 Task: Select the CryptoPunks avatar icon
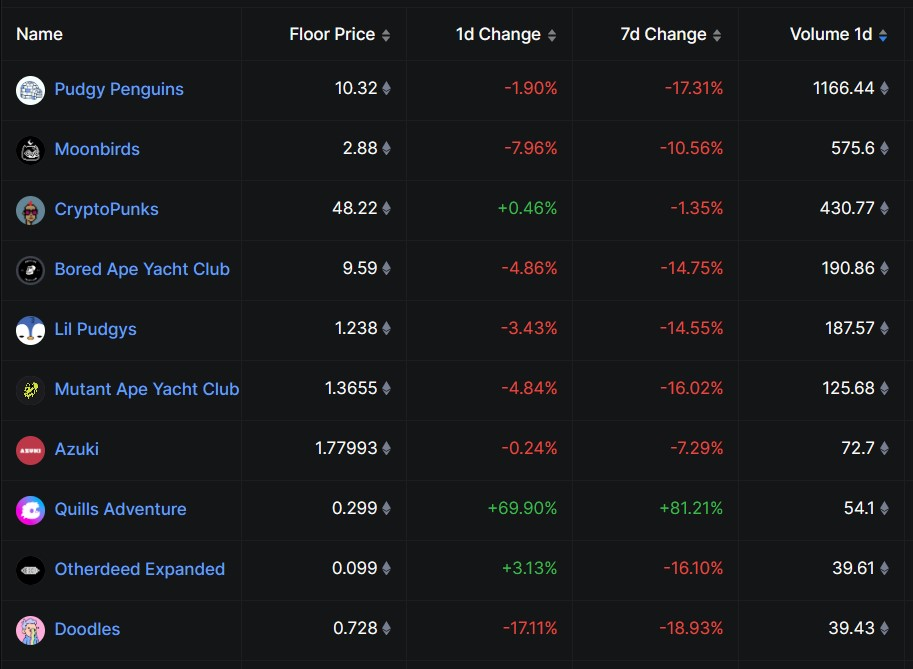coord(30,209)
